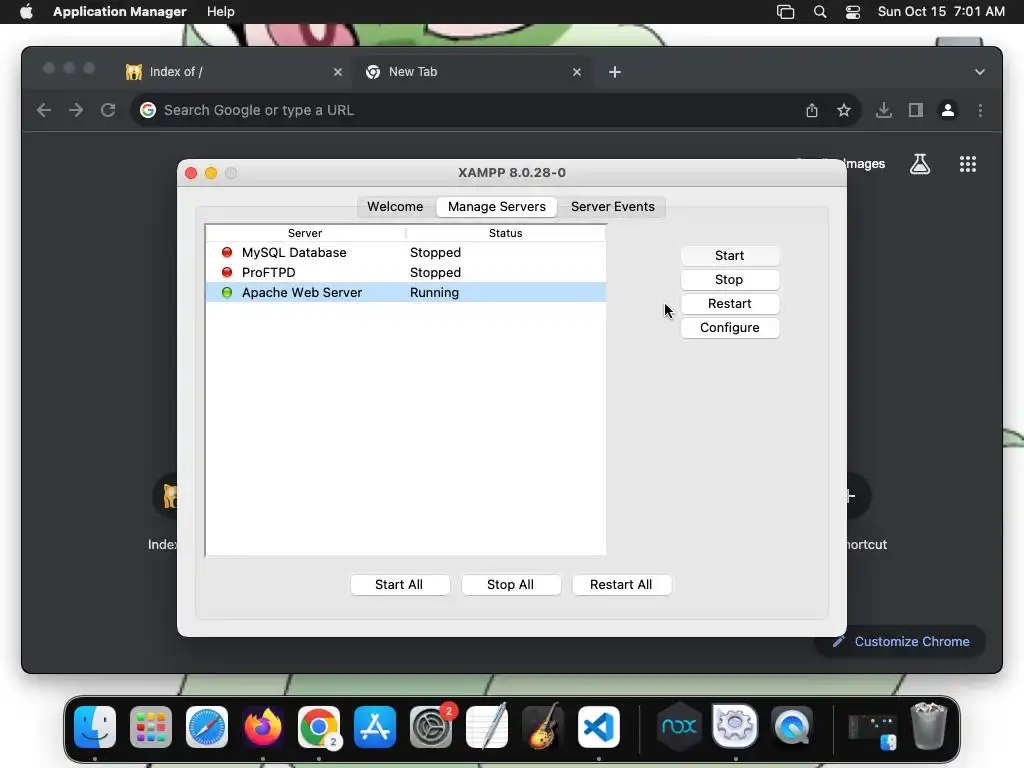
Task: Restart the selected server
Action: 729,304
